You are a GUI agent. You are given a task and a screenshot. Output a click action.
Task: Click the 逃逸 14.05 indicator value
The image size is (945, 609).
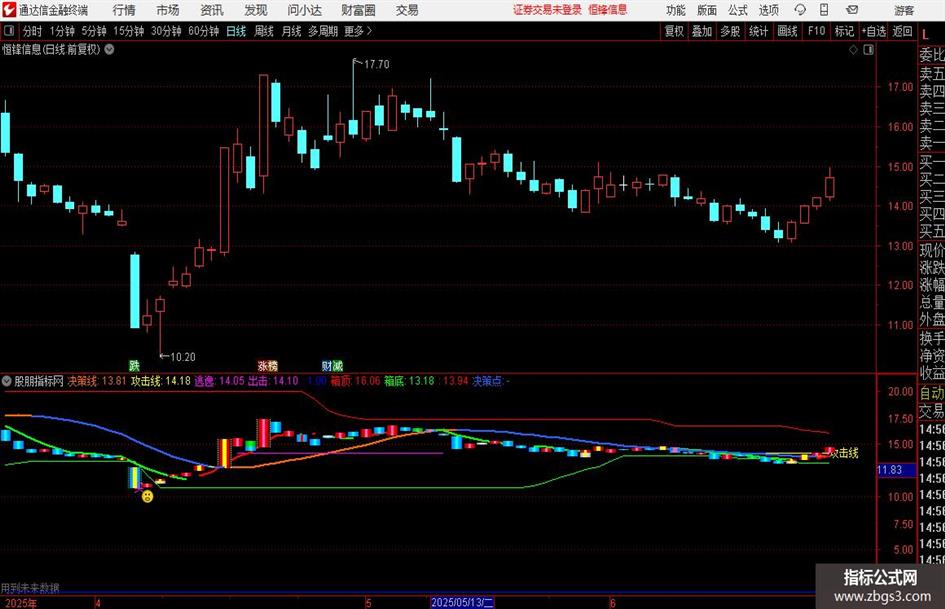coord(219,381)
